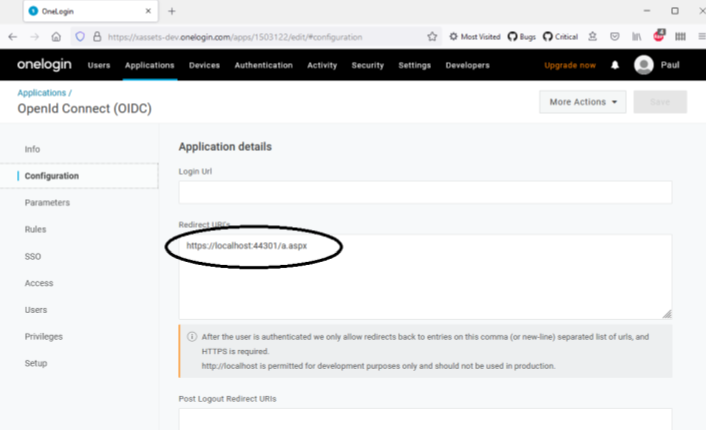Open the Setup sidebar tab
Screen dimensions: 706x430
36,363
